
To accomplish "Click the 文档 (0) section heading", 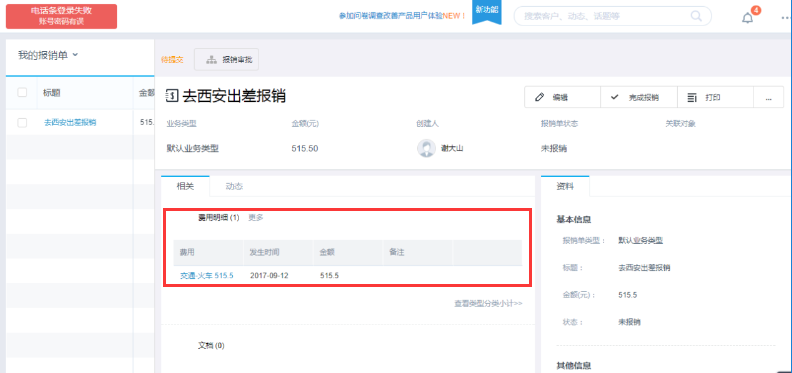I will click(x=211, y=346).
